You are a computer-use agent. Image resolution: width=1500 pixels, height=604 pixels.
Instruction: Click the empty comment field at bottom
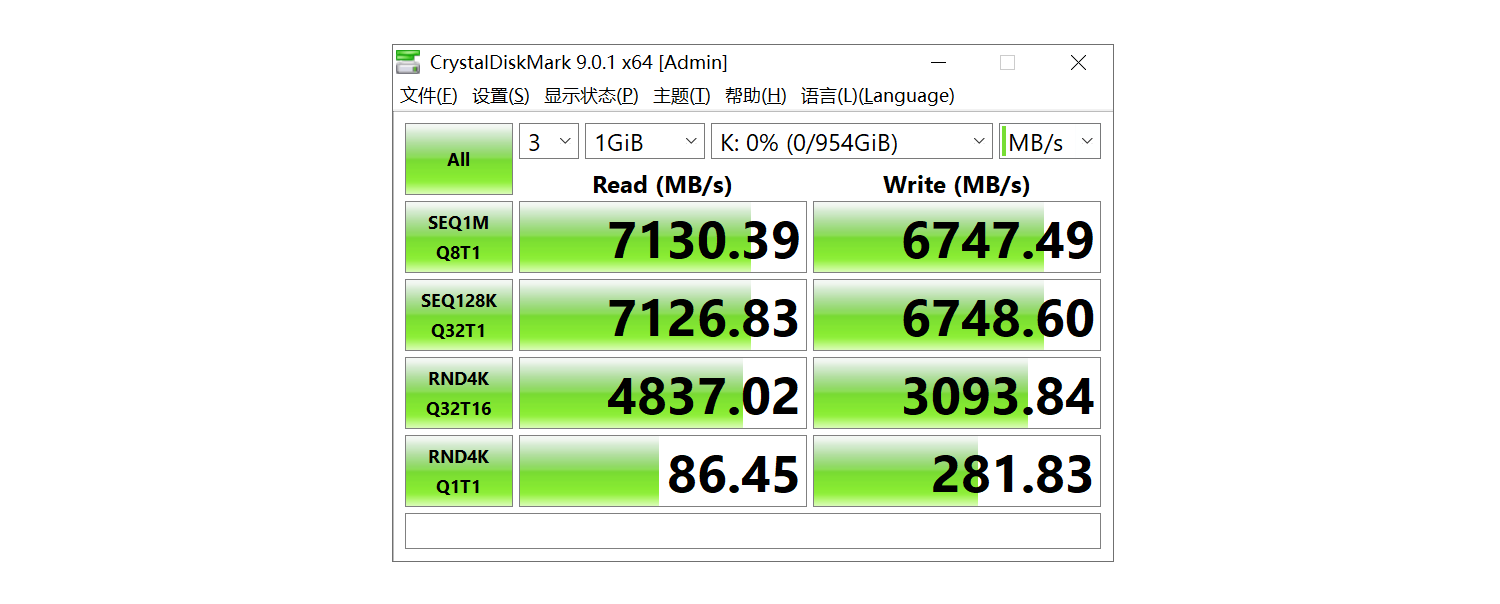(x=753, y=531)
